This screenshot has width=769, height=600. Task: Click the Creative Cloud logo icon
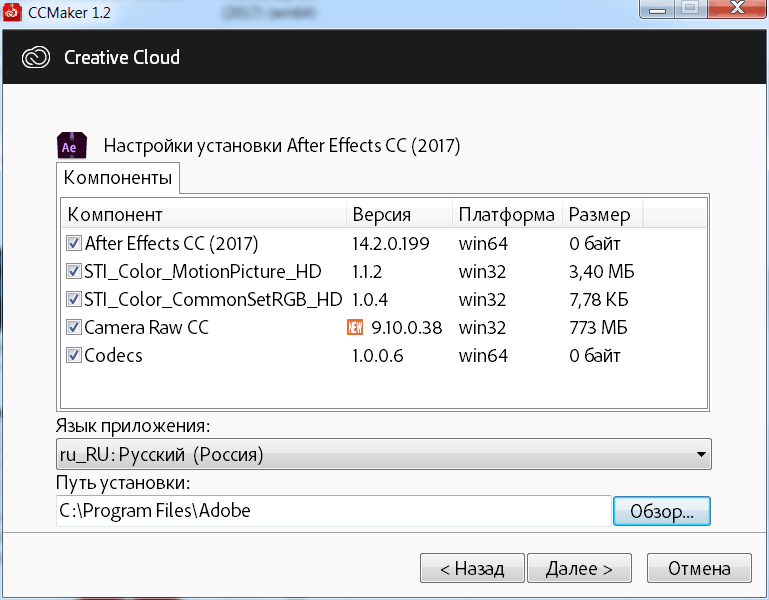[x=36, y=57]
